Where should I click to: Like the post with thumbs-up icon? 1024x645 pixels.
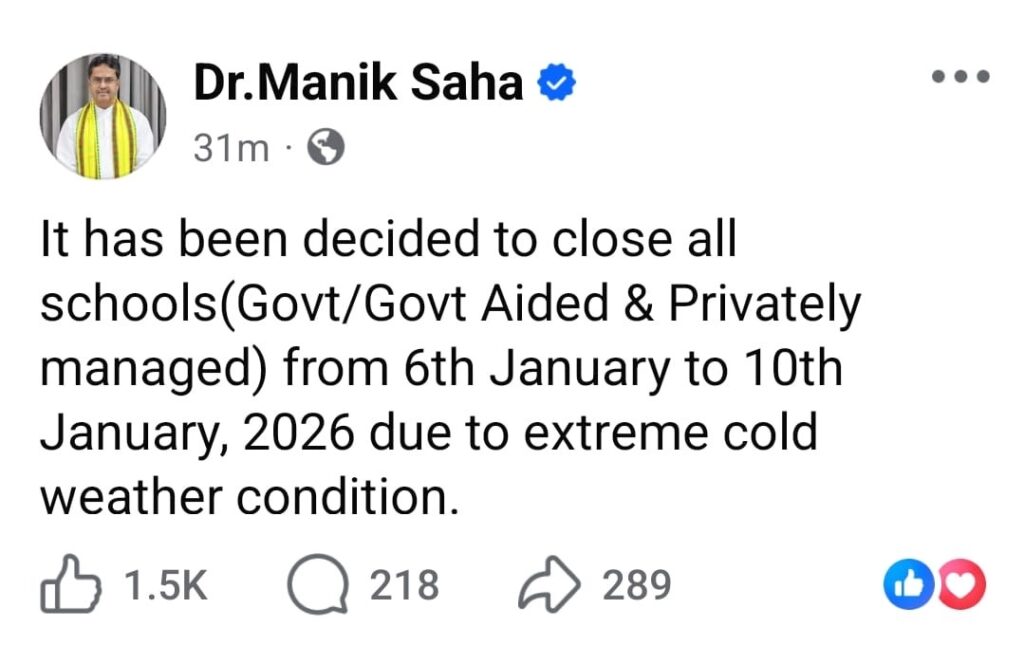coord(69,585)
